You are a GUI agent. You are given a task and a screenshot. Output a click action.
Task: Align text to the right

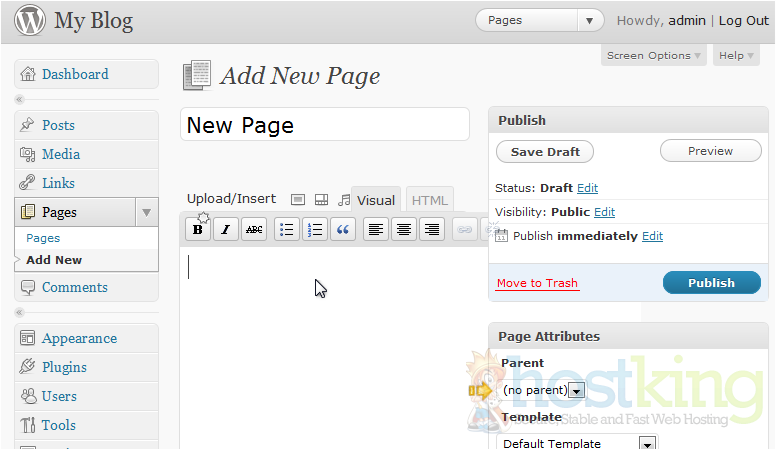coord(432,230)
